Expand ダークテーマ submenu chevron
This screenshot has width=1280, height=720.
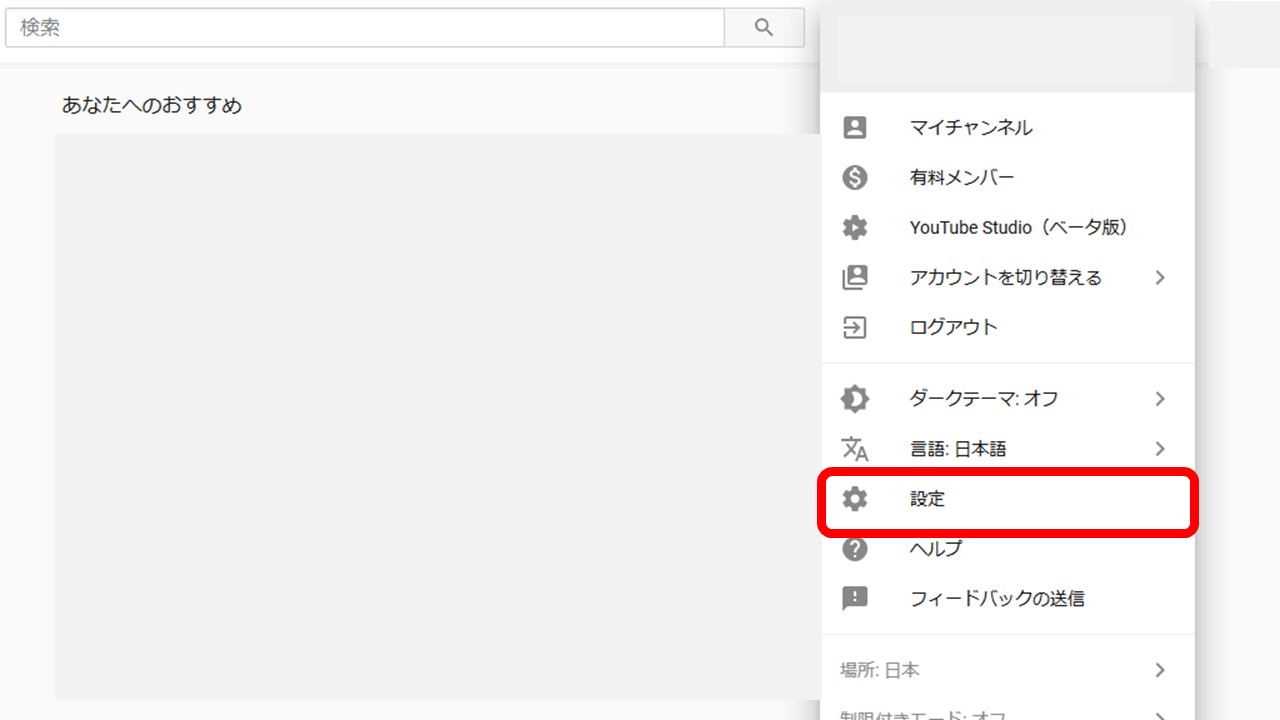click(x=1160, y=399)
